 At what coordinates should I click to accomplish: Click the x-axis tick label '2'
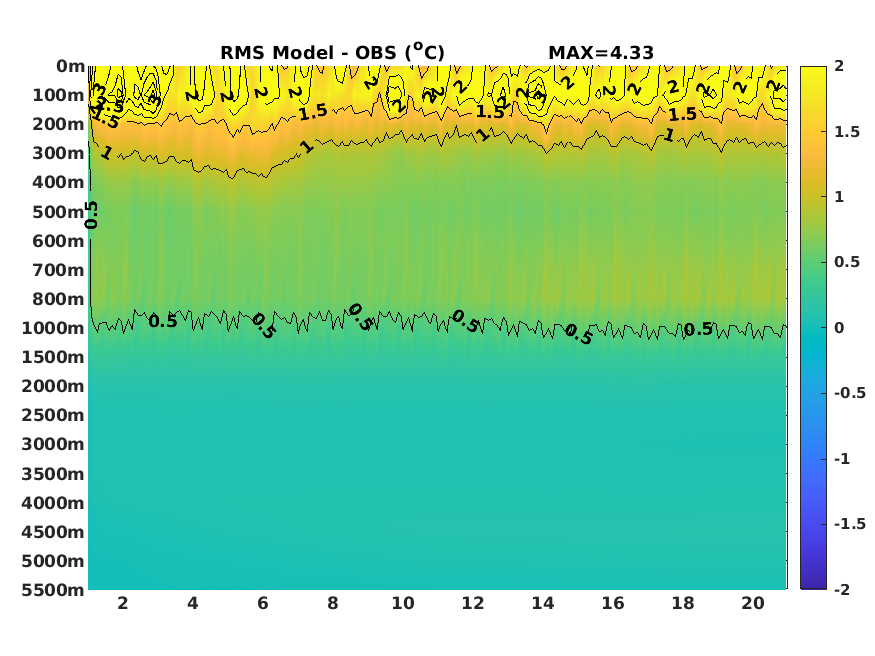click(x=123, y=603)
